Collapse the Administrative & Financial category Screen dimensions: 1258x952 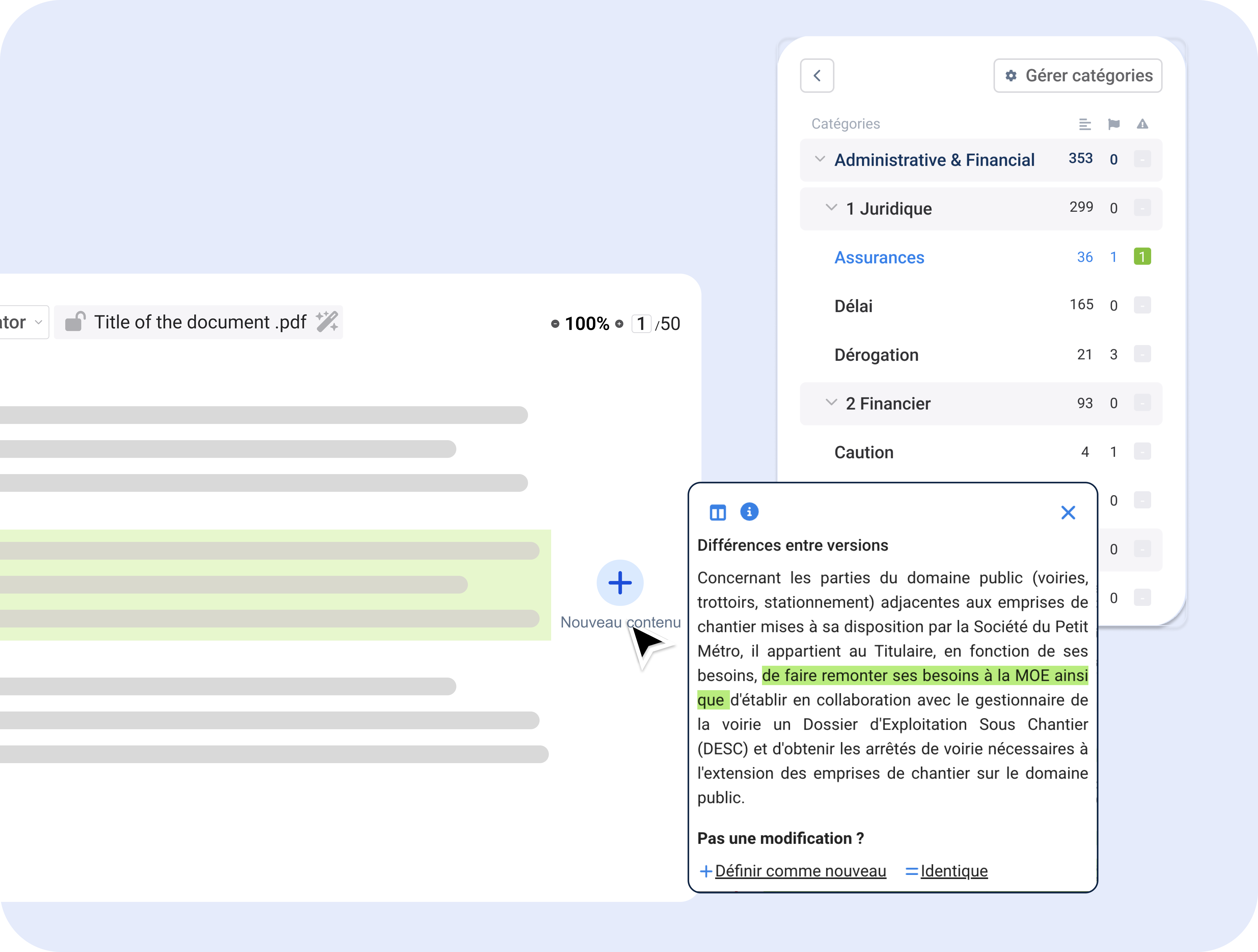819,159
